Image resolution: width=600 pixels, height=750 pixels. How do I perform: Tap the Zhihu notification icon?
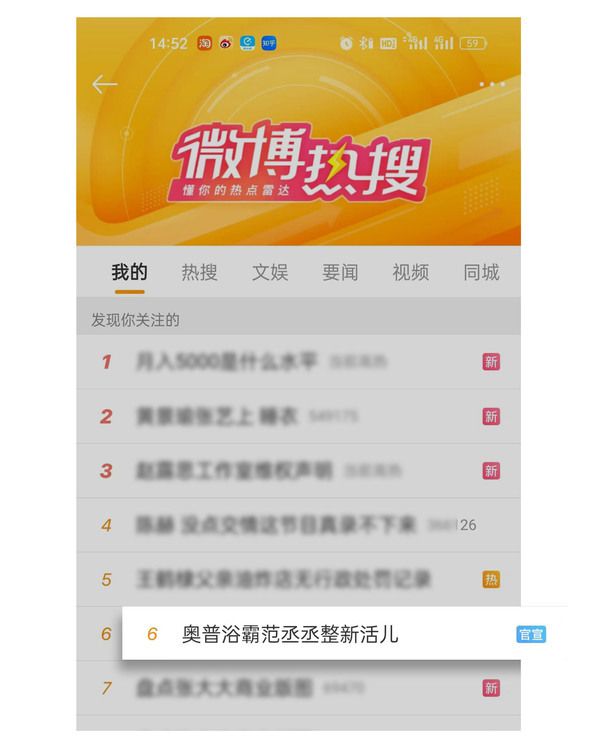coord(268,44)
